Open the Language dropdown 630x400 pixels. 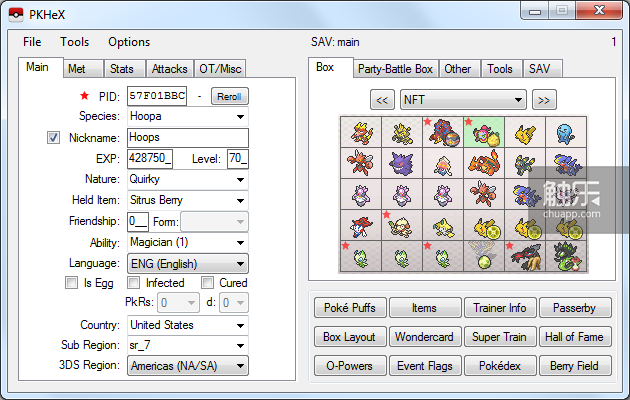coord(188,264)
